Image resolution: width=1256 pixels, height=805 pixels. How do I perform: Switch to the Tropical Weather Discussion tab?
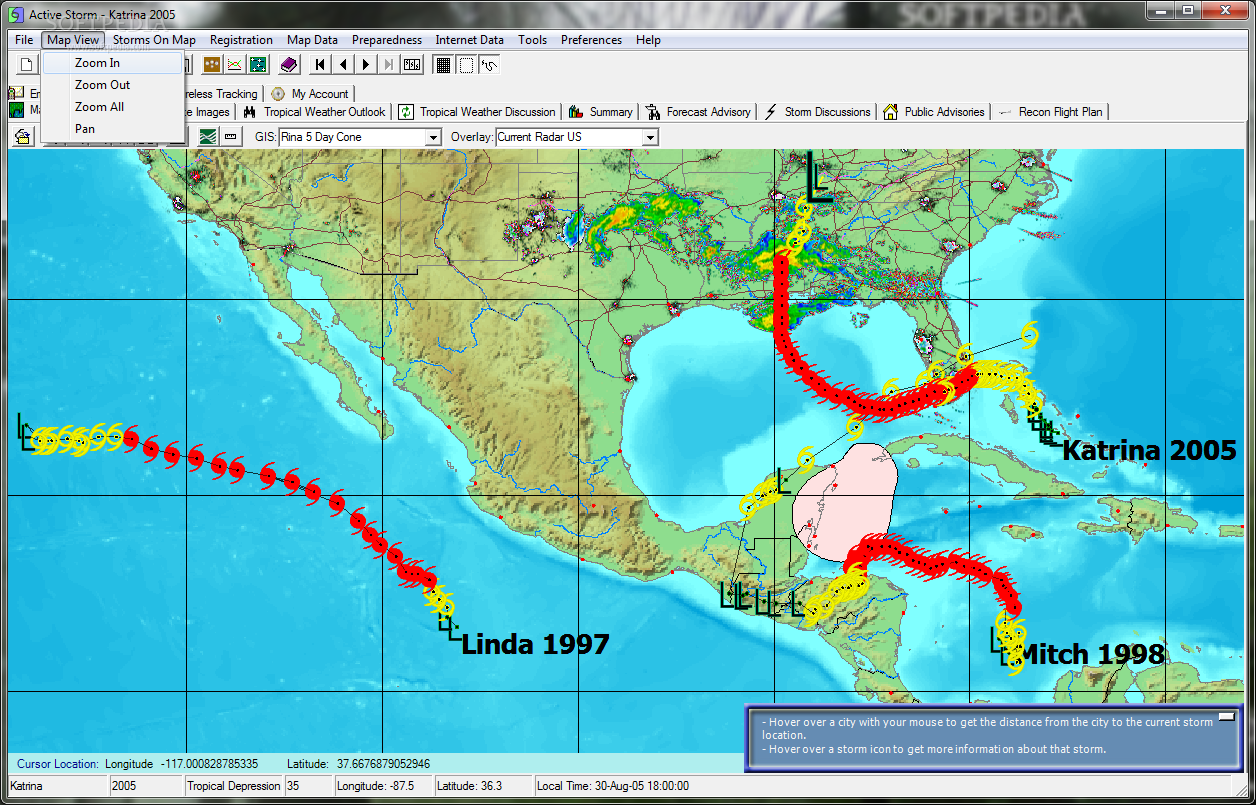[x=478, y=112]
